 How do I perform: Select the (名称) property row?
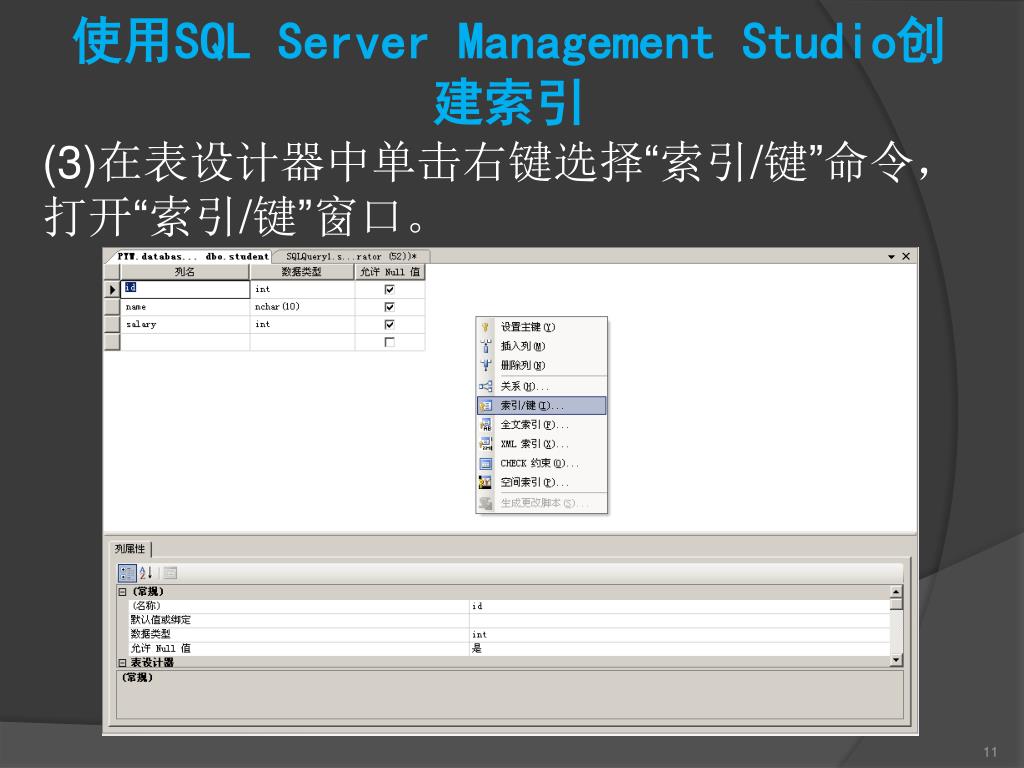pyautogui.click(x=509, y=606)
